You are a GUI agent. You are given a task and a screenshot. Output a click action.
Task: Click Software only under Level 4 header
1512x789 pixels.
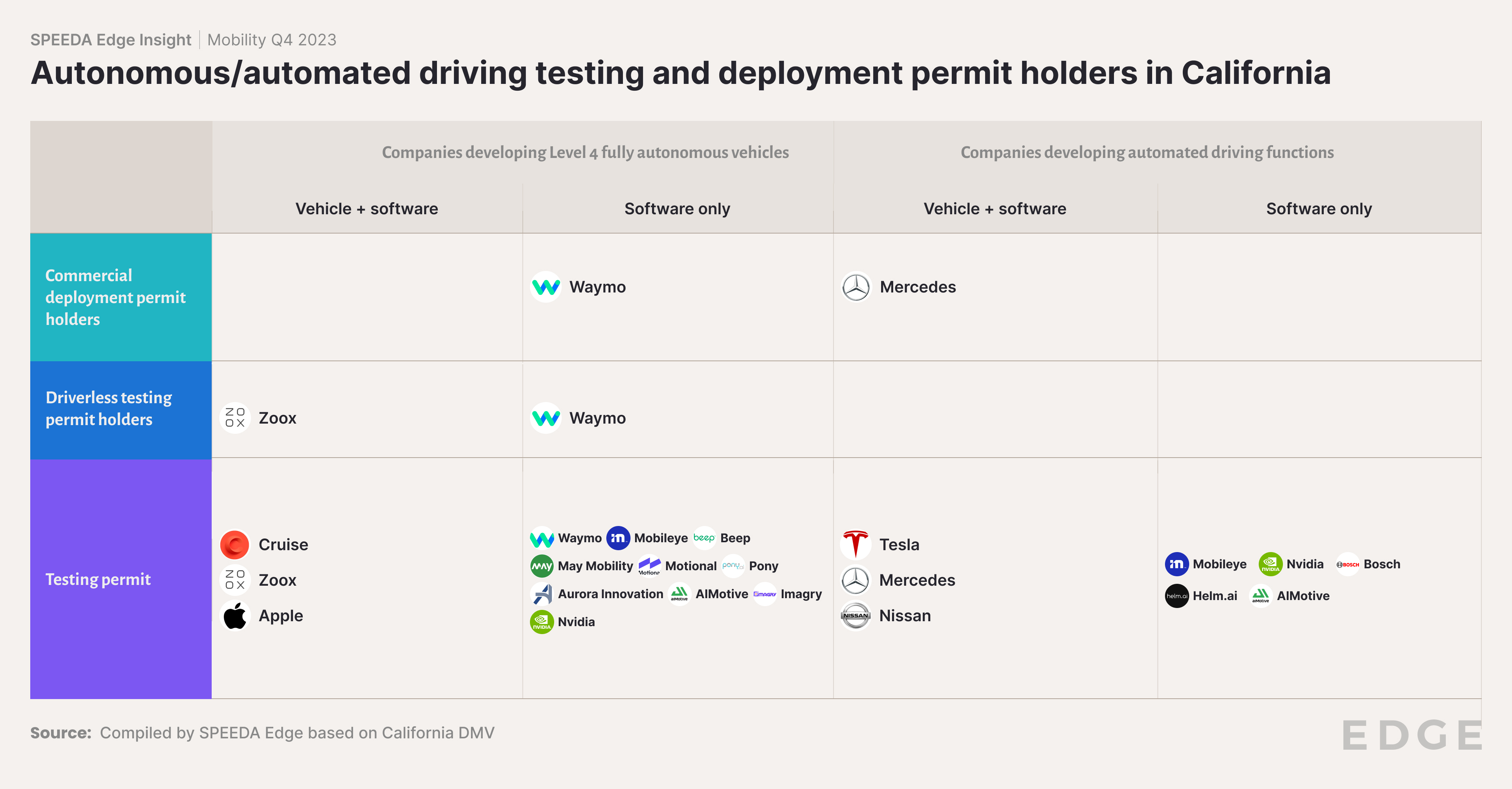pyautogui.click(x=677, y=209)
